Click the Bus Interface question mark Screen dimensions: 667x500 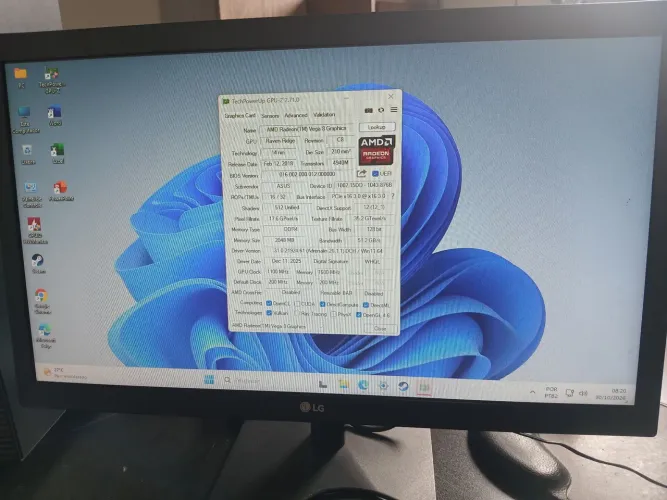[392, 196]
